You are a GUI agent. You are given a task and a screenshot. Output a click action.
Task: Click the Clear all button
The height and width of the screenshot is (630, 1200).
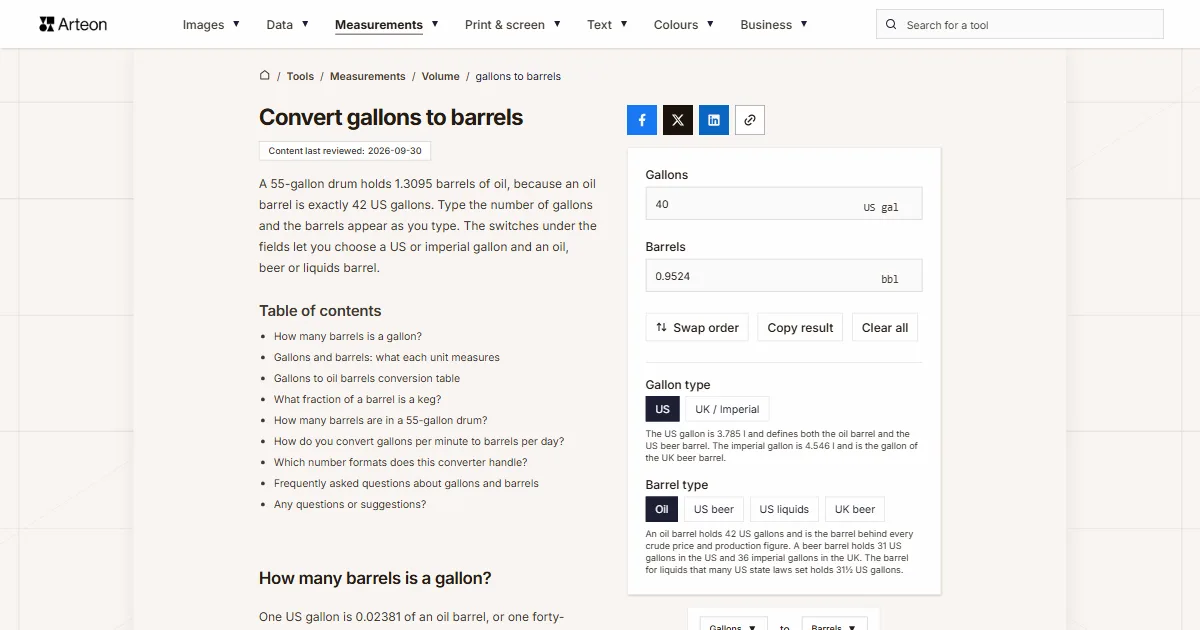(885, 327)
